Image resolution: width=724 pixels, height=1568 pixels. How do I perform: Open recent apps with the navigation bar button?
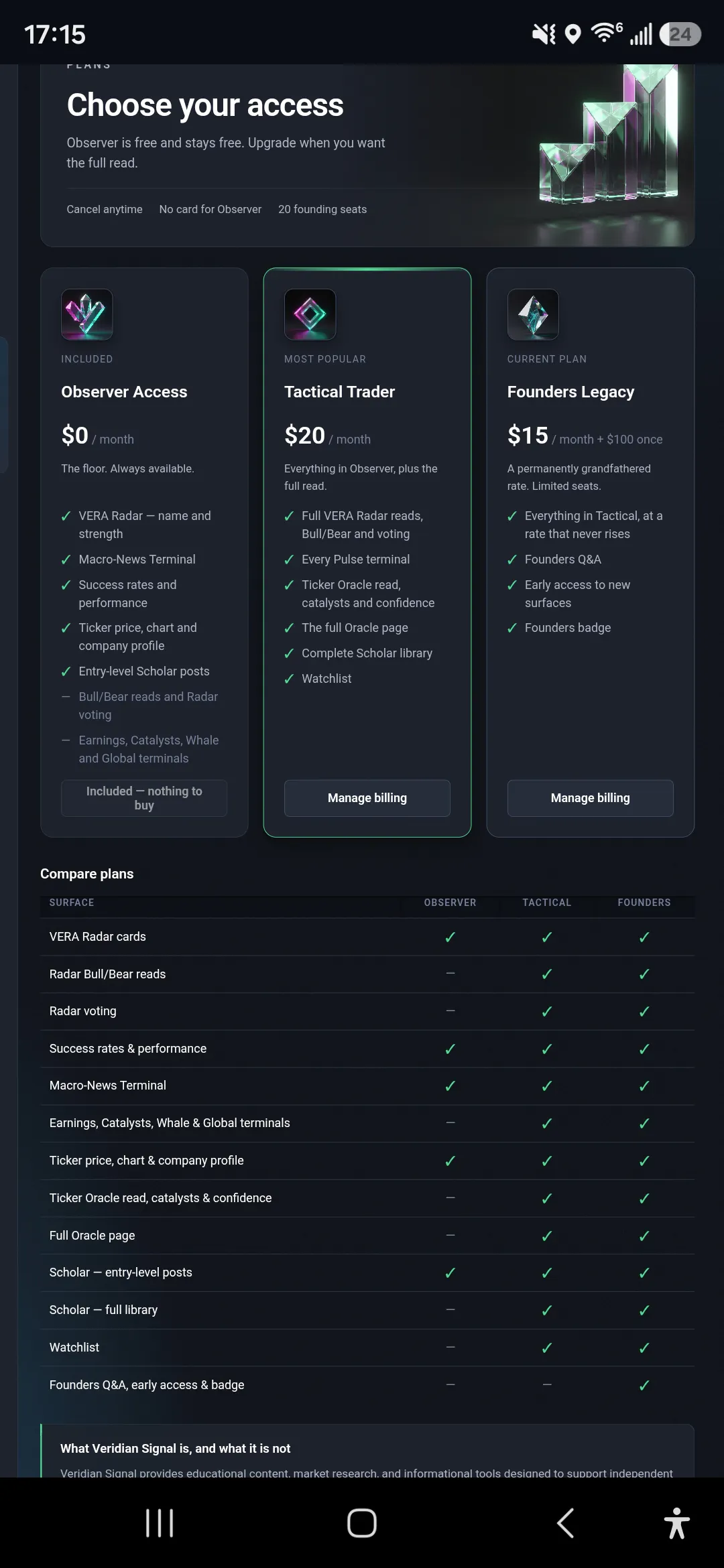coord(160,1523)
